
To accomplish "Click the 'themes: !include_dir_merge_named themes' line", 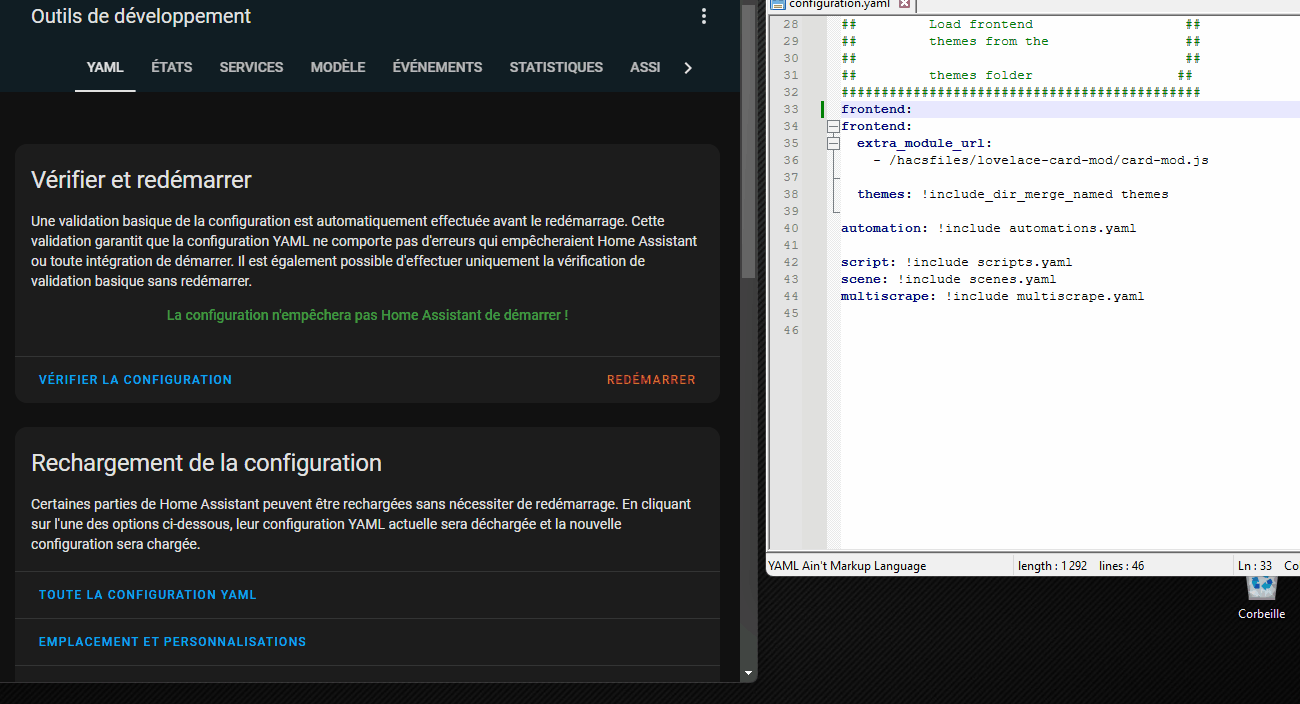I will (x=1013, y=195).
